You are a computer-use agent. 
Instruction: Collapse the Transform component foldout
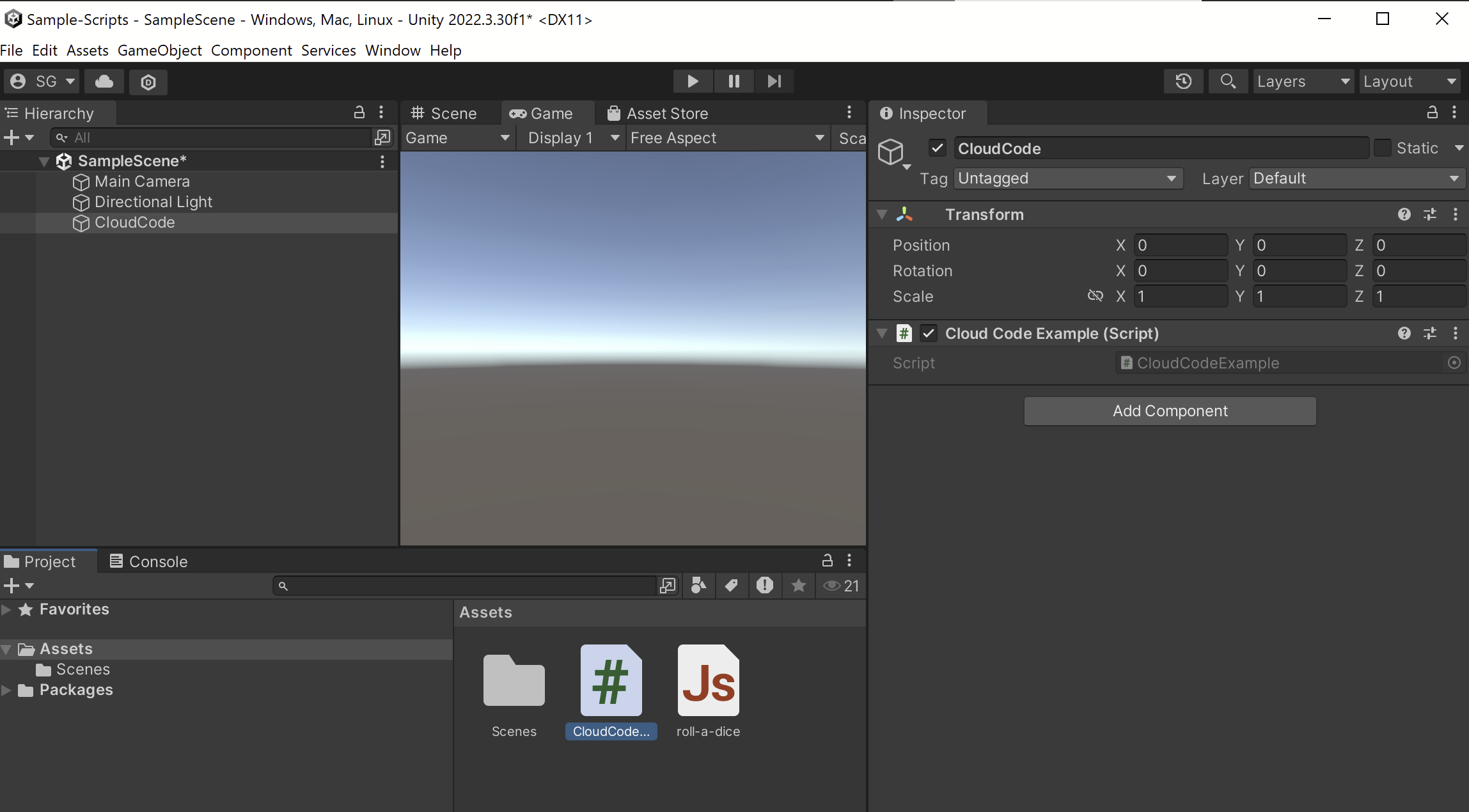[x=882, y=215]
